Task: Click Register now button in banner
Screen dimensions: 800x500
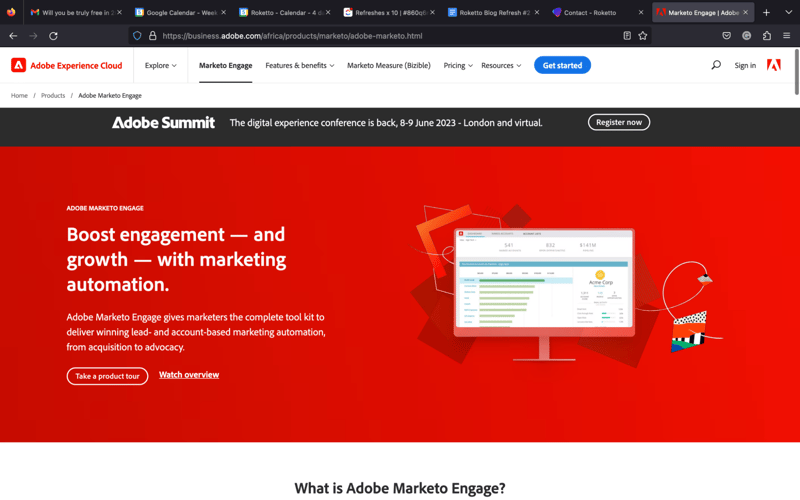Action: pos(619,122)
